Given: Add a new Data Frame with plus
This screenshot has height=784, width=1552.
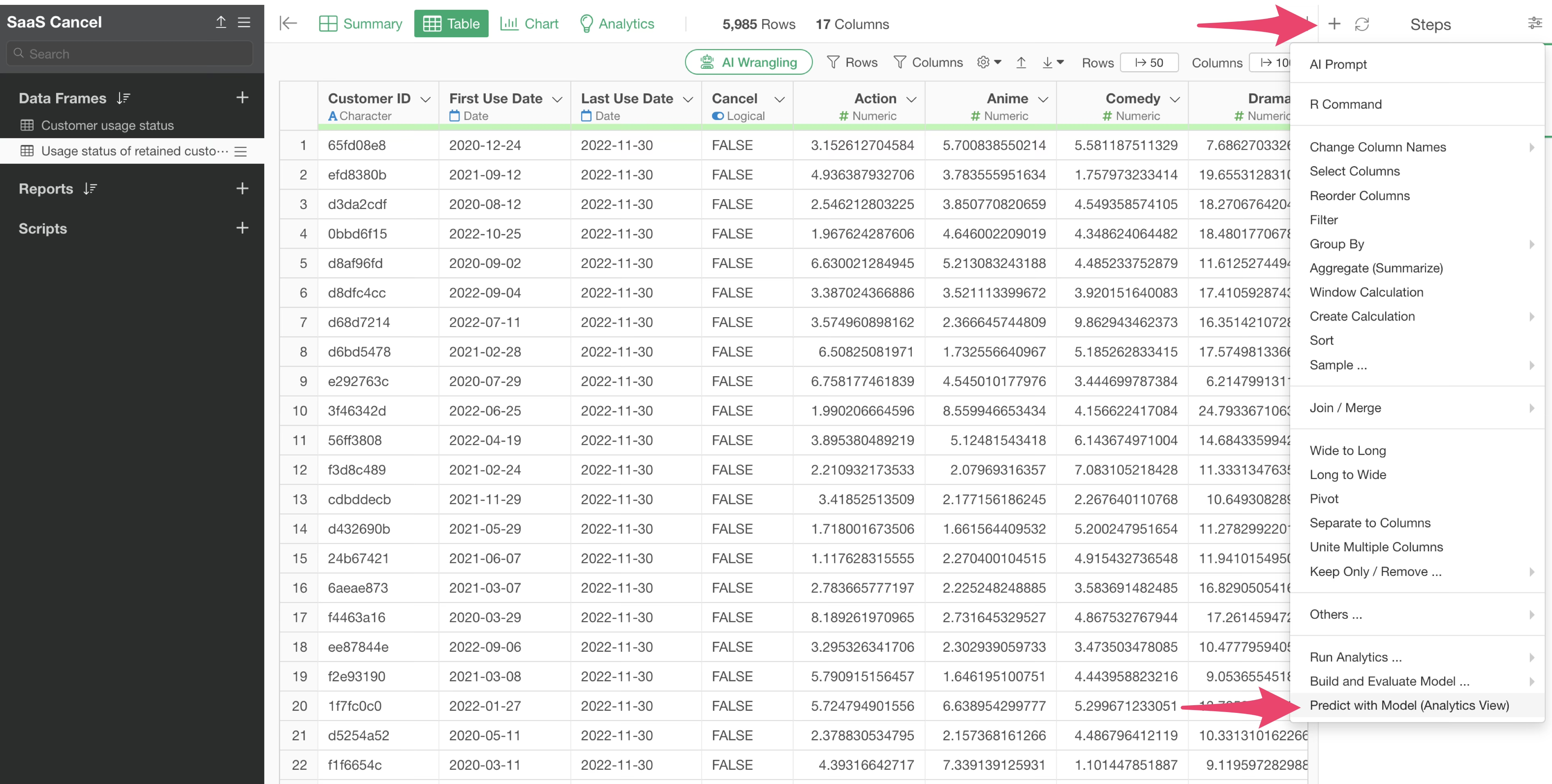Looking at the screenshot, I should (242, 98).
